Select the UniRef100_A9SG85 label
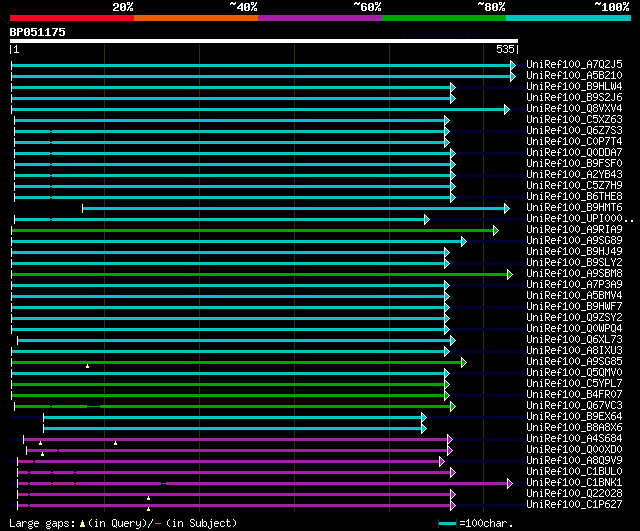The width and height of the screenshot is (640, 531). [574, 362]
